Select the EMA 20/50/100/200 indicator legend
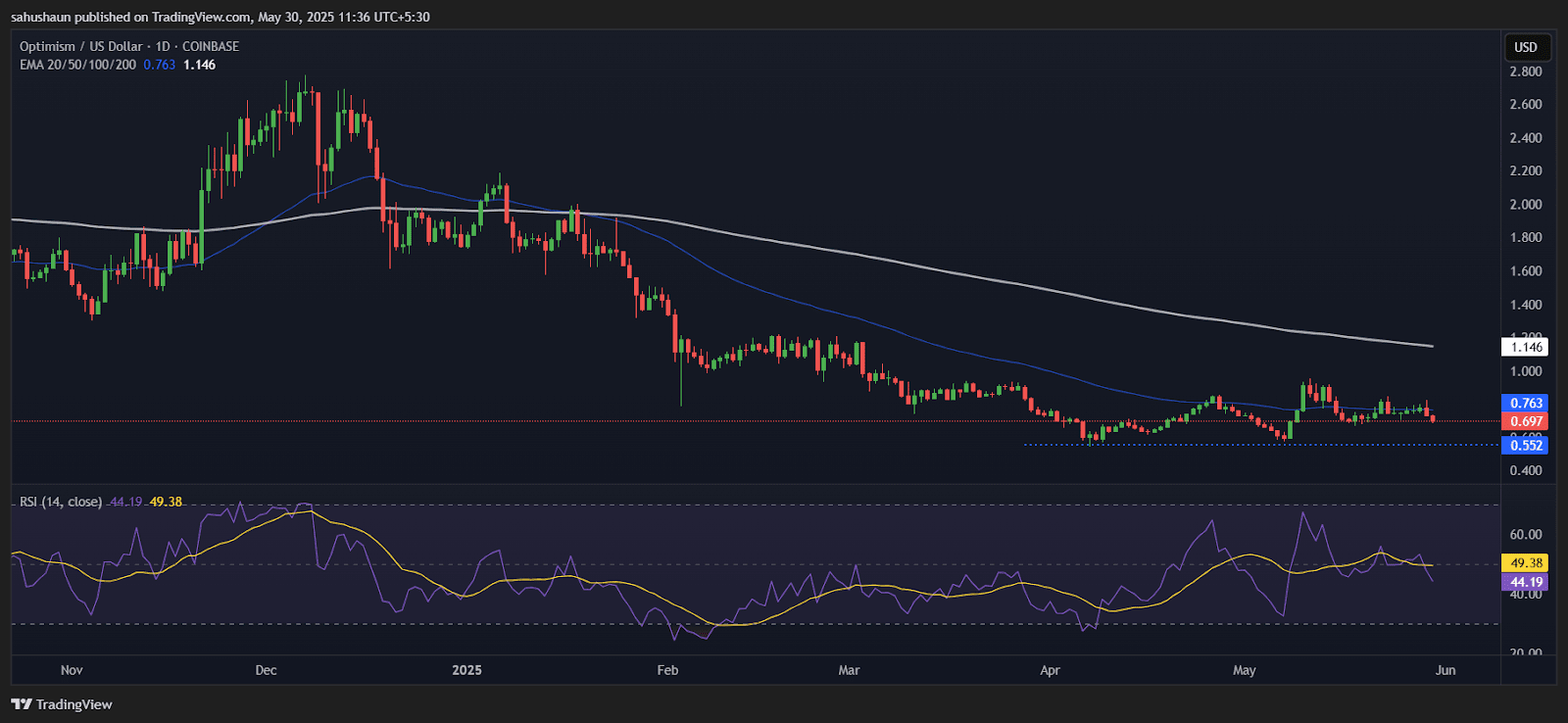The width and height of the screenshot is (1568, 723). point(77,65)
